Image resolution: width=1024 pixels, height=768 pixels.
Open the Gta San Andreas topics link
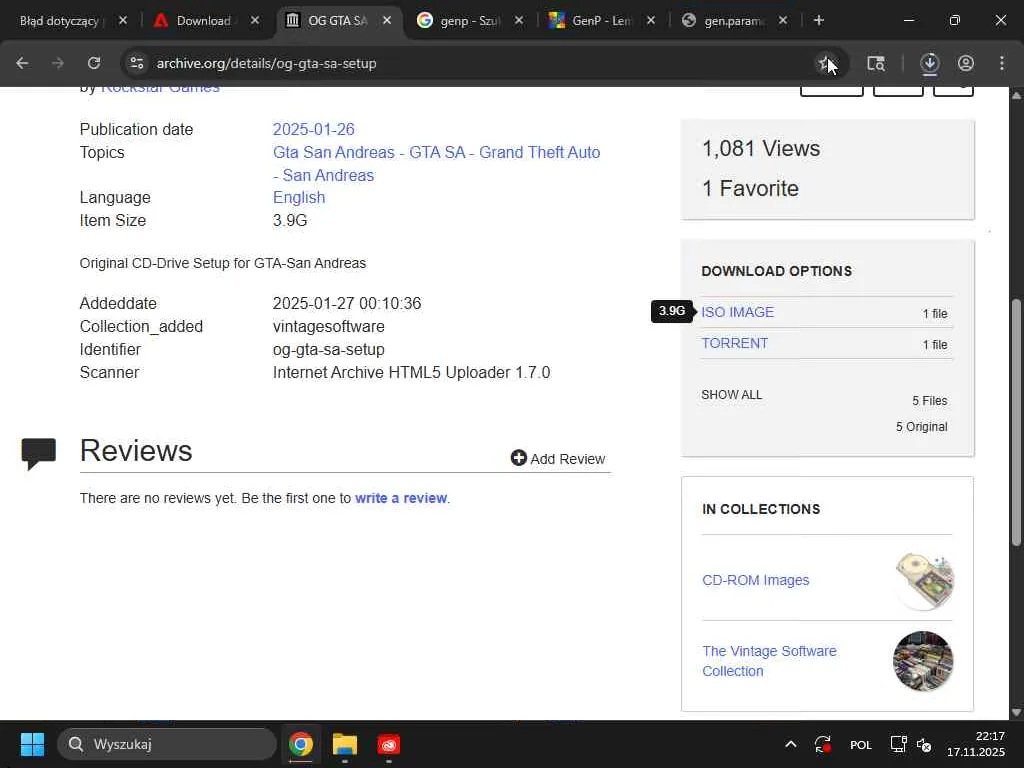pyautogui.click(x=436, y=163)
